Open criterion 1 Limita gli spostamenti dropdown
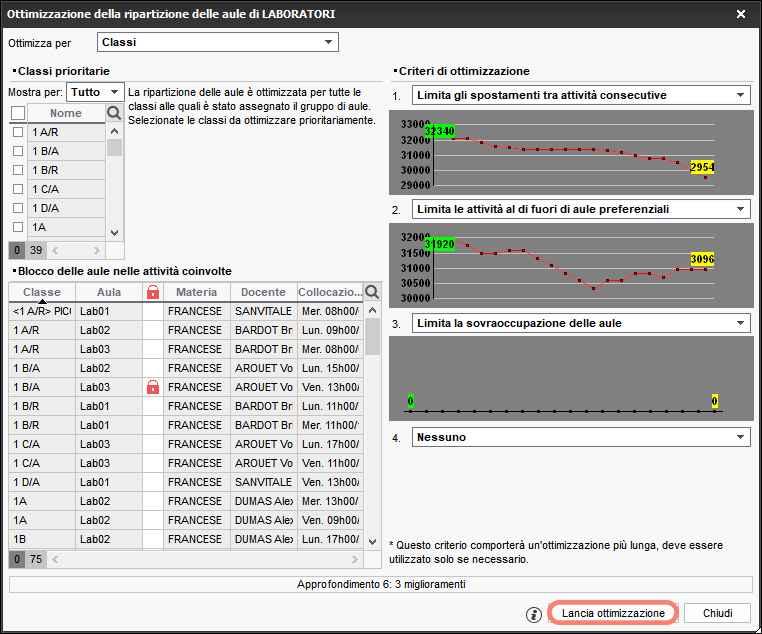762x634 pixels. point(581,95)
